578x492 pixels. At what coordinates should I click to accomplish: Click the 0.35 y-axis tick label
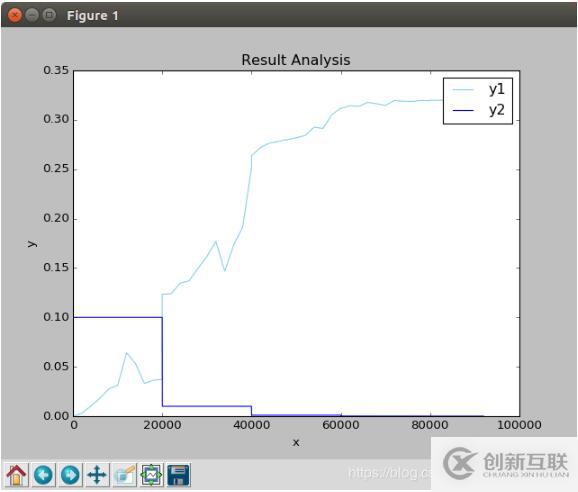(x=56, y=70)
